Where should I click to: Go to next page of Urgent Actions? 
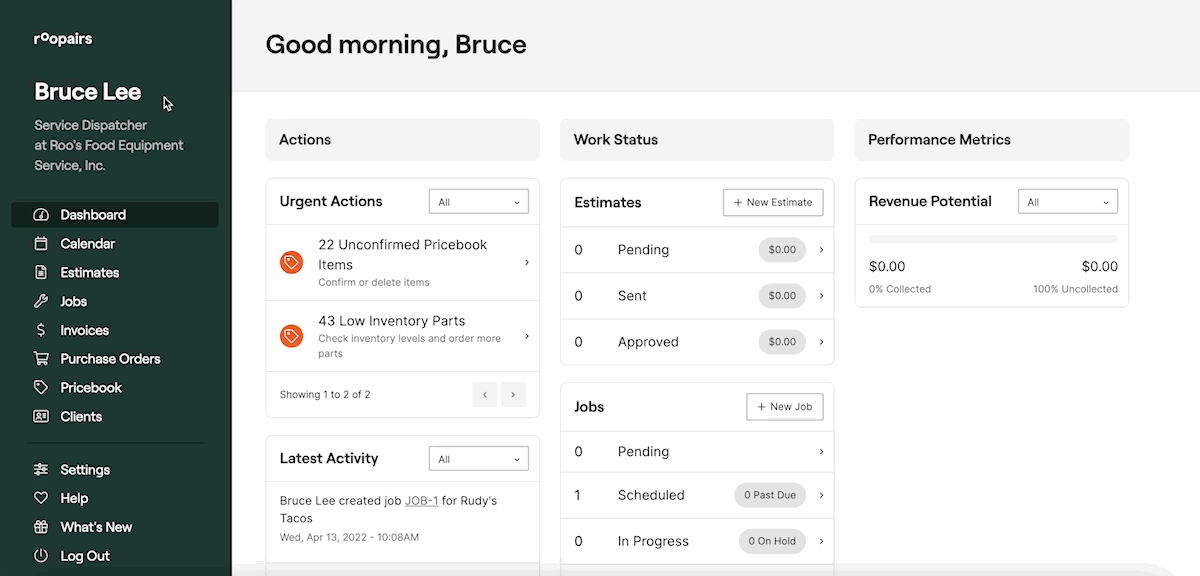coord(513,395)
